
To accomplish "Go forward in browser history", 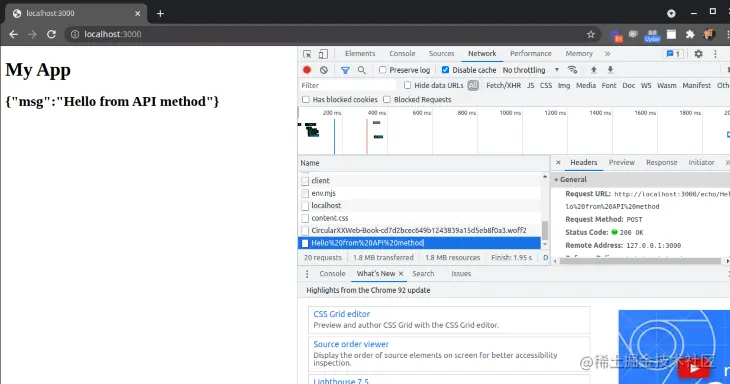I will [x=32, y=34].
